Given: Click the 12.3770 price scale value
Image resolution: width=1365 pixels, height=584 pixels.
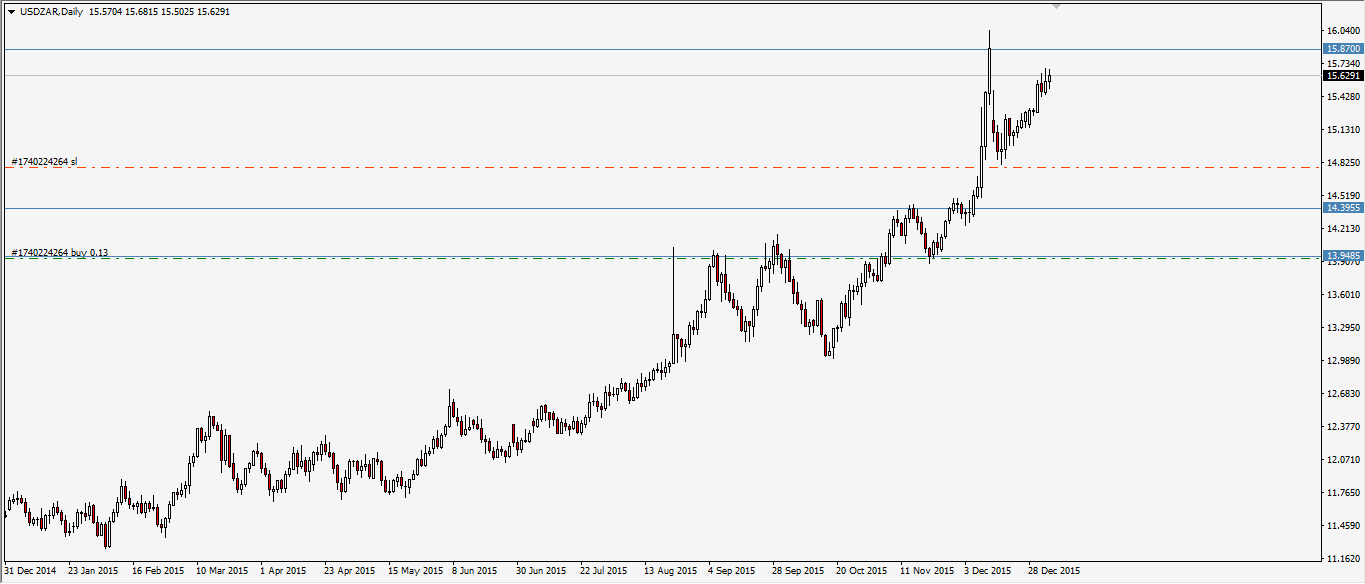Looking at the screenshot, I should (x=1343, y=427).
